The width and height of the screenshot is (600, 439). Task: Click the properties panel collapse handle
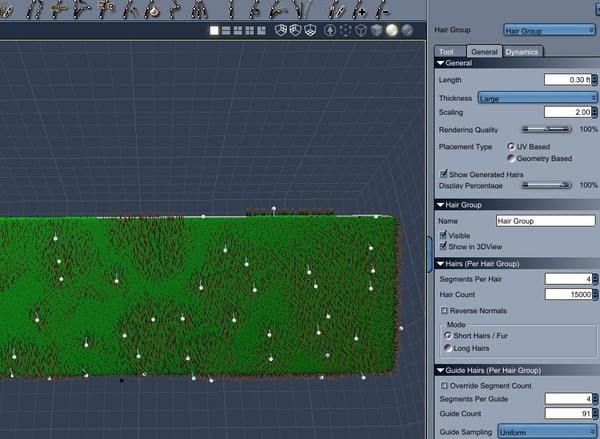point(429,254)
